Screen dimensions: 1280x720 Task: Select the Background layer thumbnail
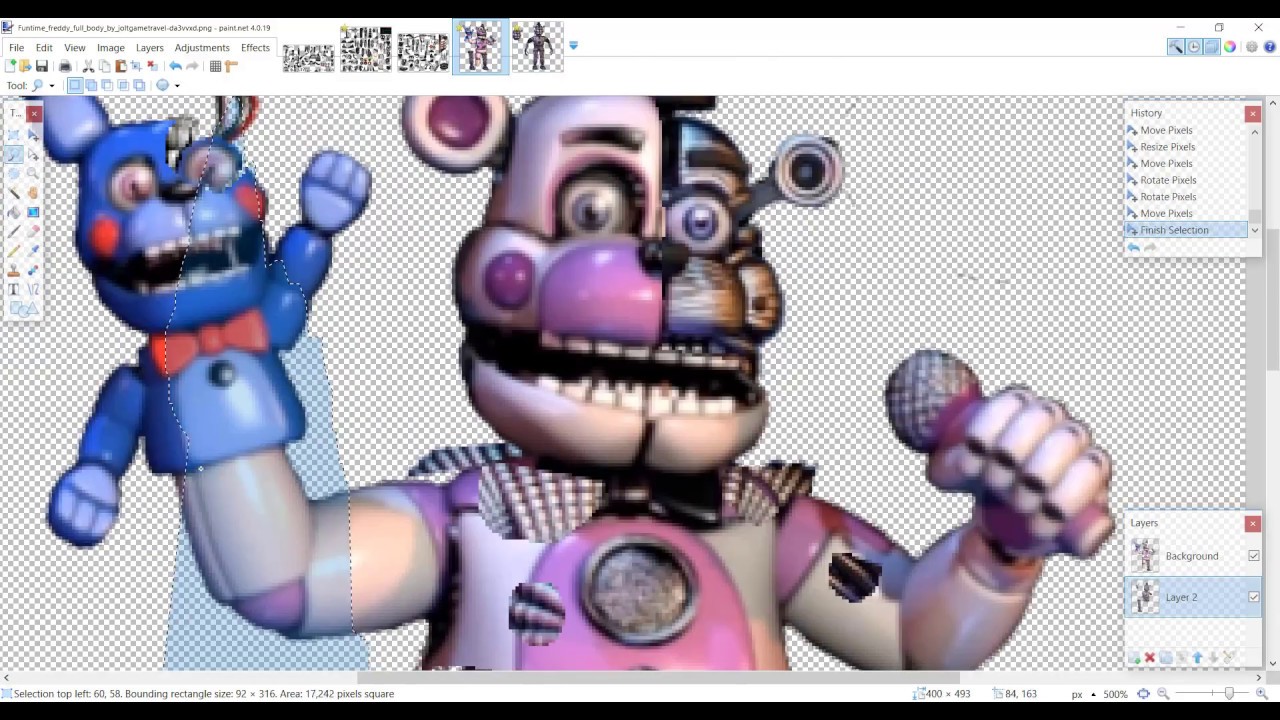(x=1145, y=556)
